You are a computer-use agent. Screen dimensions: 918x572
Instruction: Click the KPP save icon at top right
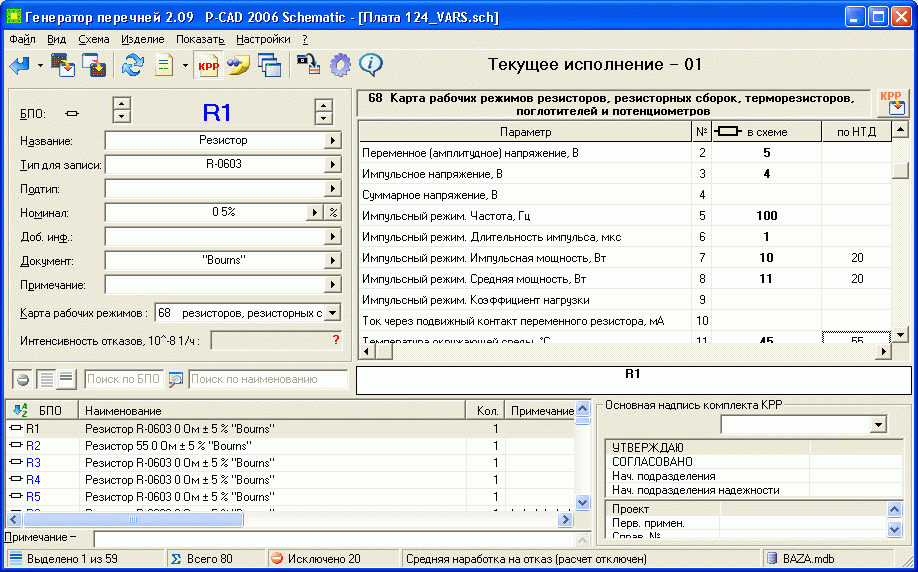892,103
